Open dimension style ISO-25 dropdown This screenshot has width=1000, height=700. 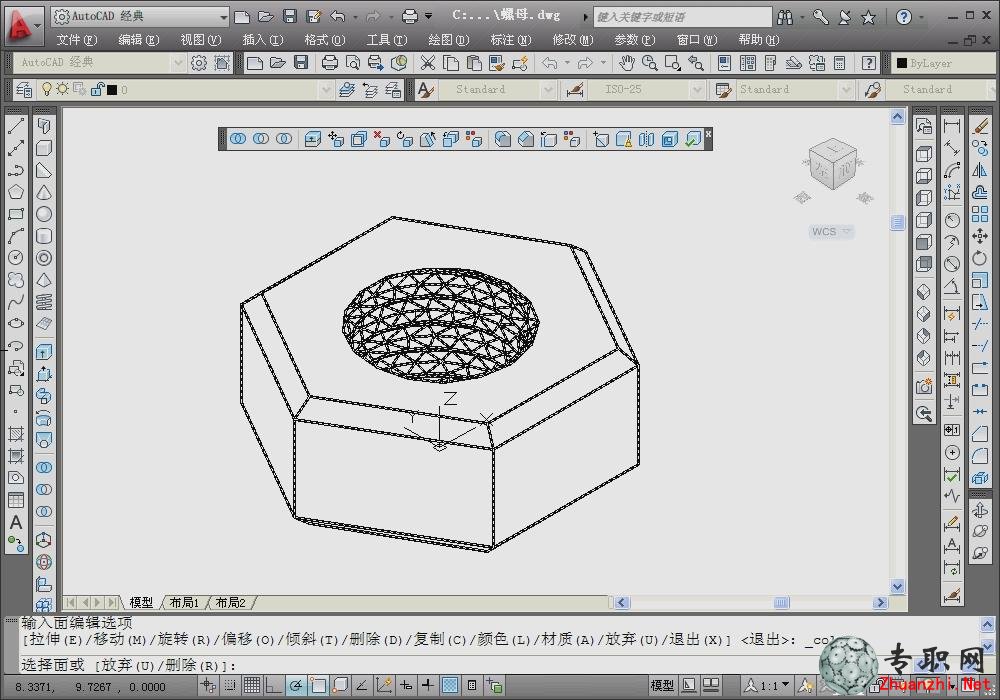[x=697, y=90]
